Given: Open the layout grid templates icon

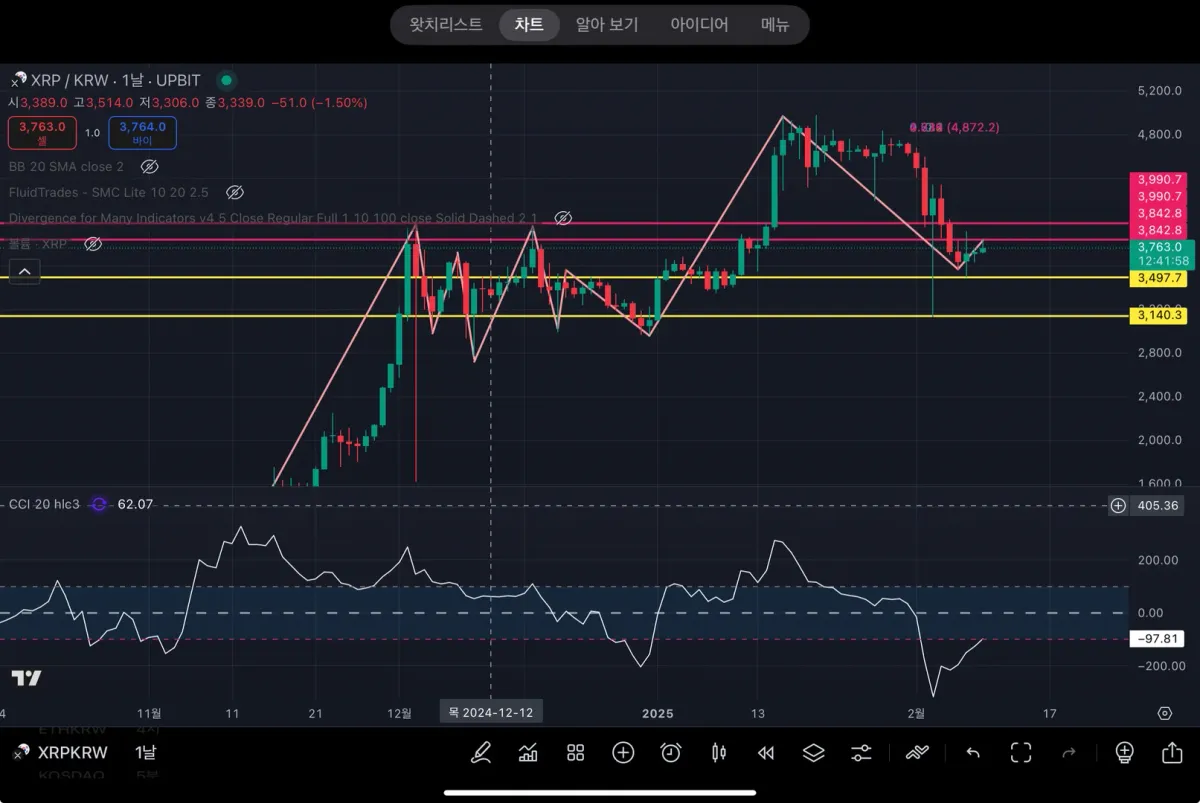Looking at the screenshot, I should point(575,752).
